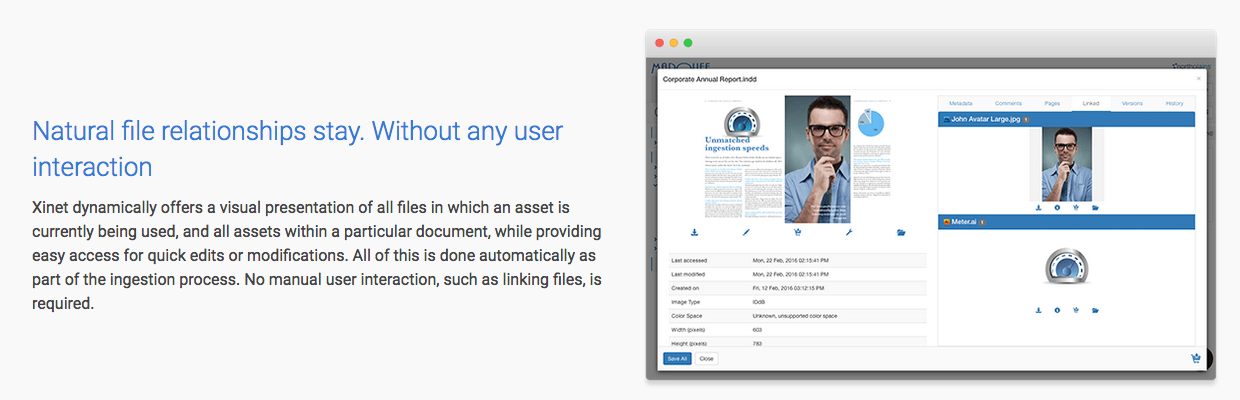Image resolution: width=1240 pixels, height=400 pixels.
Task: Open folder icon under John Avatar thumbnail
Action: tap(1095, 208)
